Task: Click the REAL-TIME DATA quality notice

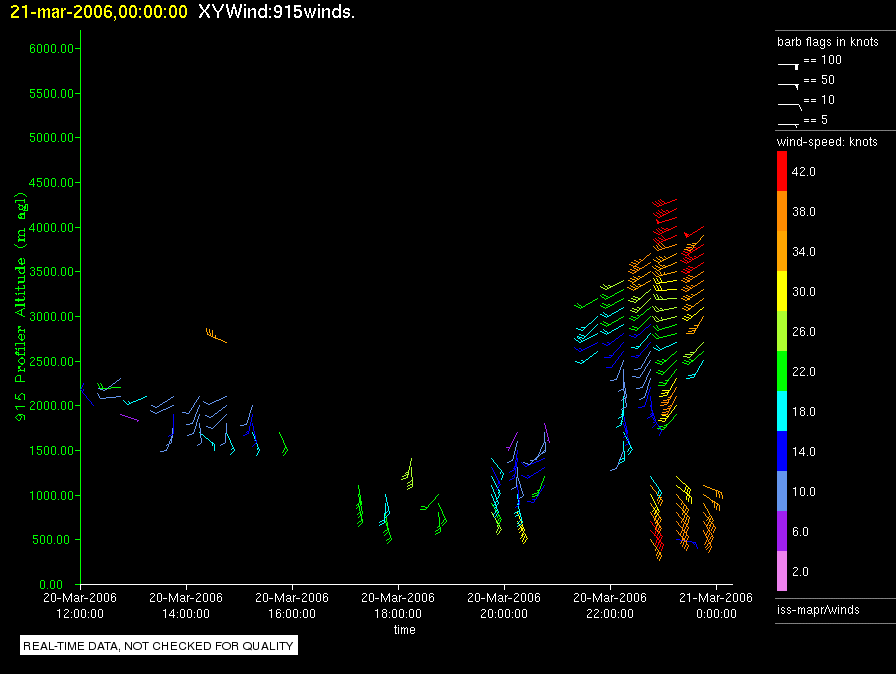Action: click(159, 646)
